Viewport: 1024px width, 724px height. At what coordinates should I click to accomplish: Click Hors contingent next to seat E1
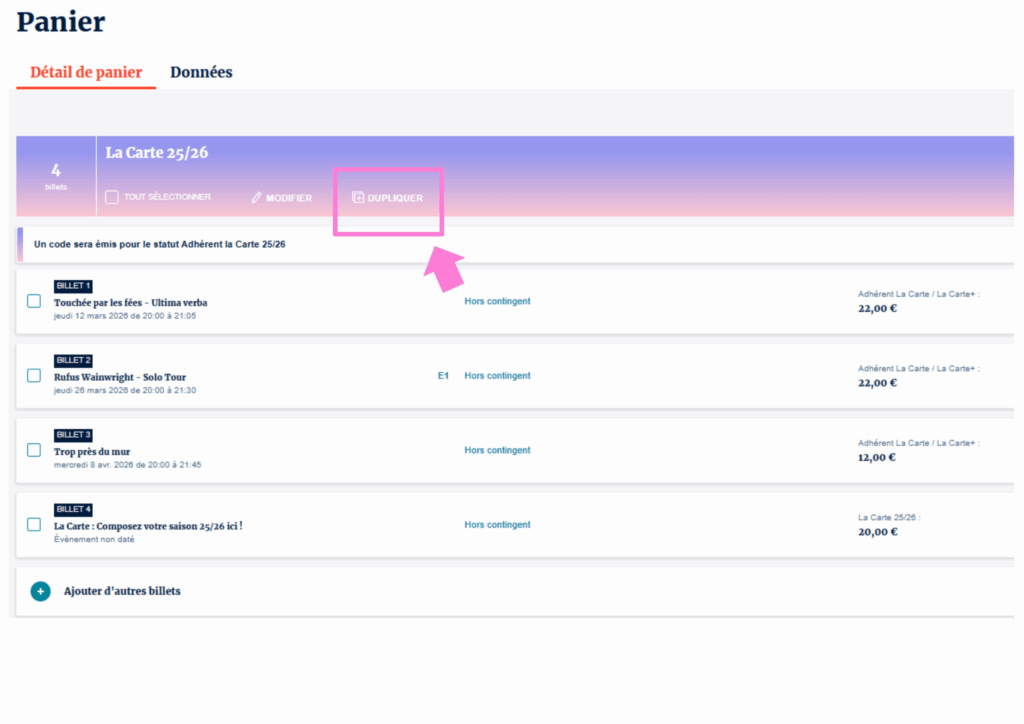tap(497, 376)
